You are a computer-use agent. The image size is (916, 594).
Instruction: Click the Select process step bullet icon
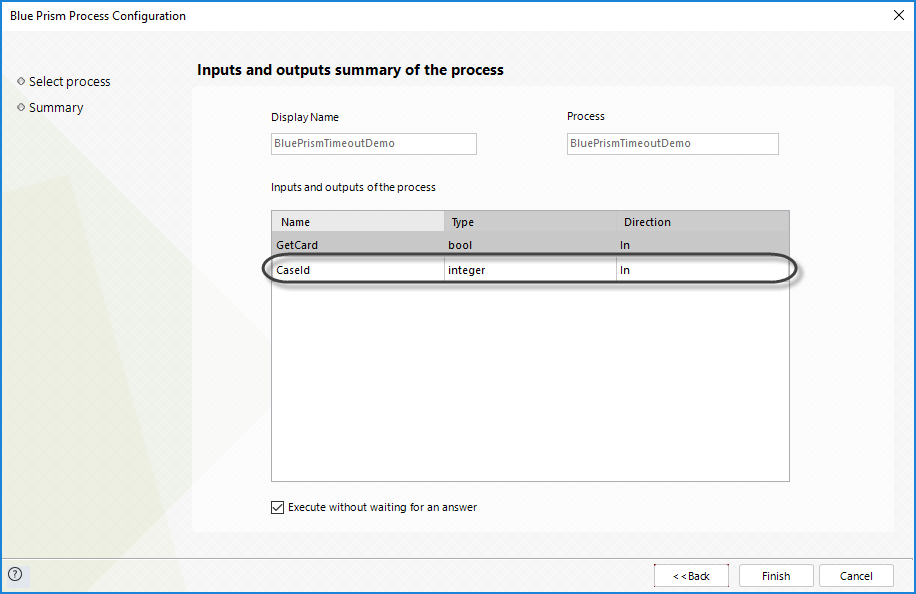(21, 81)
